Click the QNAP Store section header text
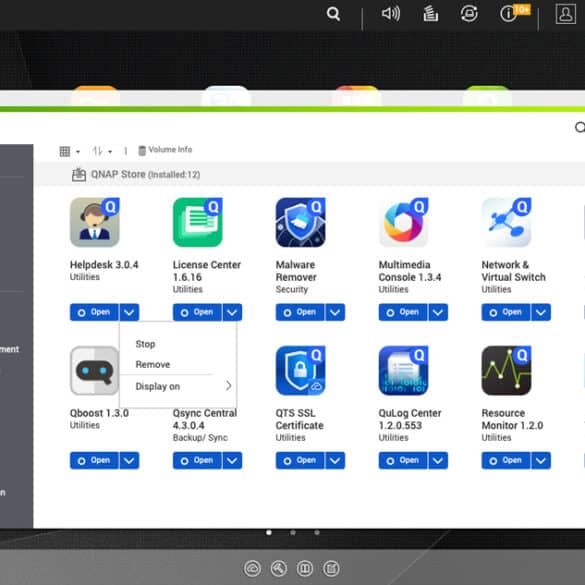 (x=146, y=175)
